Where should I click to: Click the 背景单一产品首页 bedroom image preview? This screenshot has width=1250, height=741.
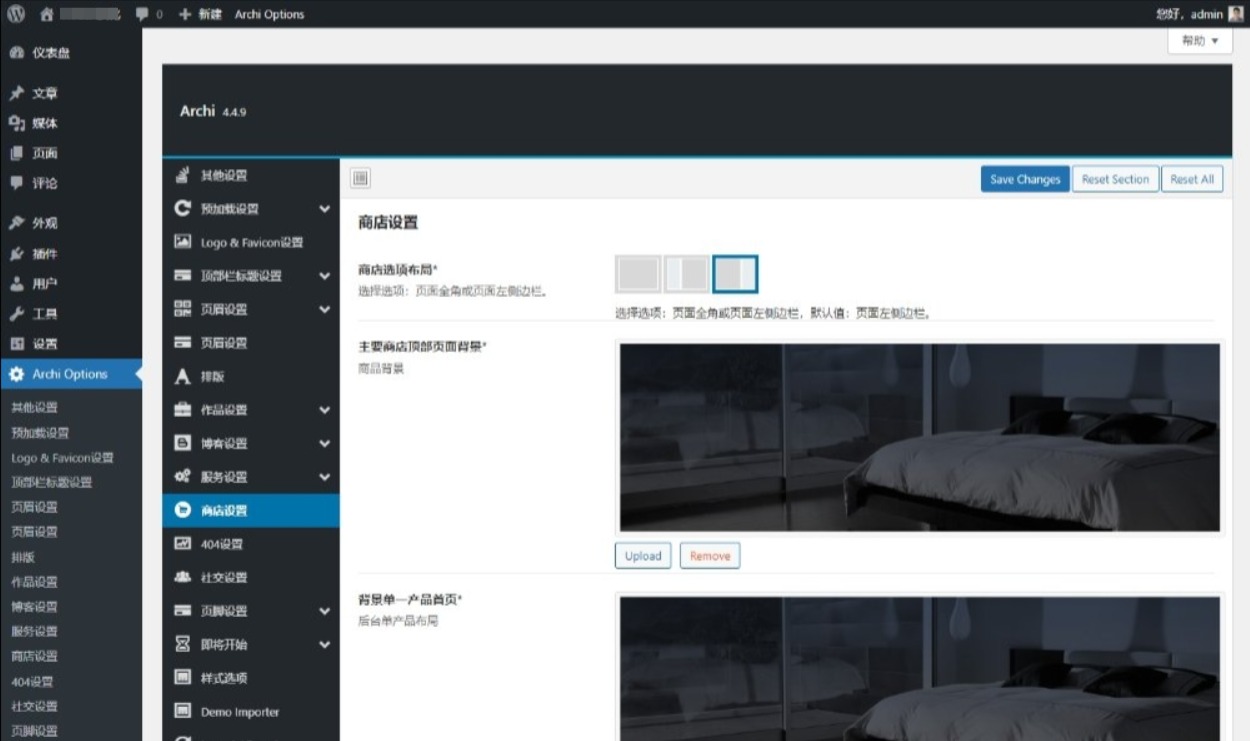click(x=920, y=669)
